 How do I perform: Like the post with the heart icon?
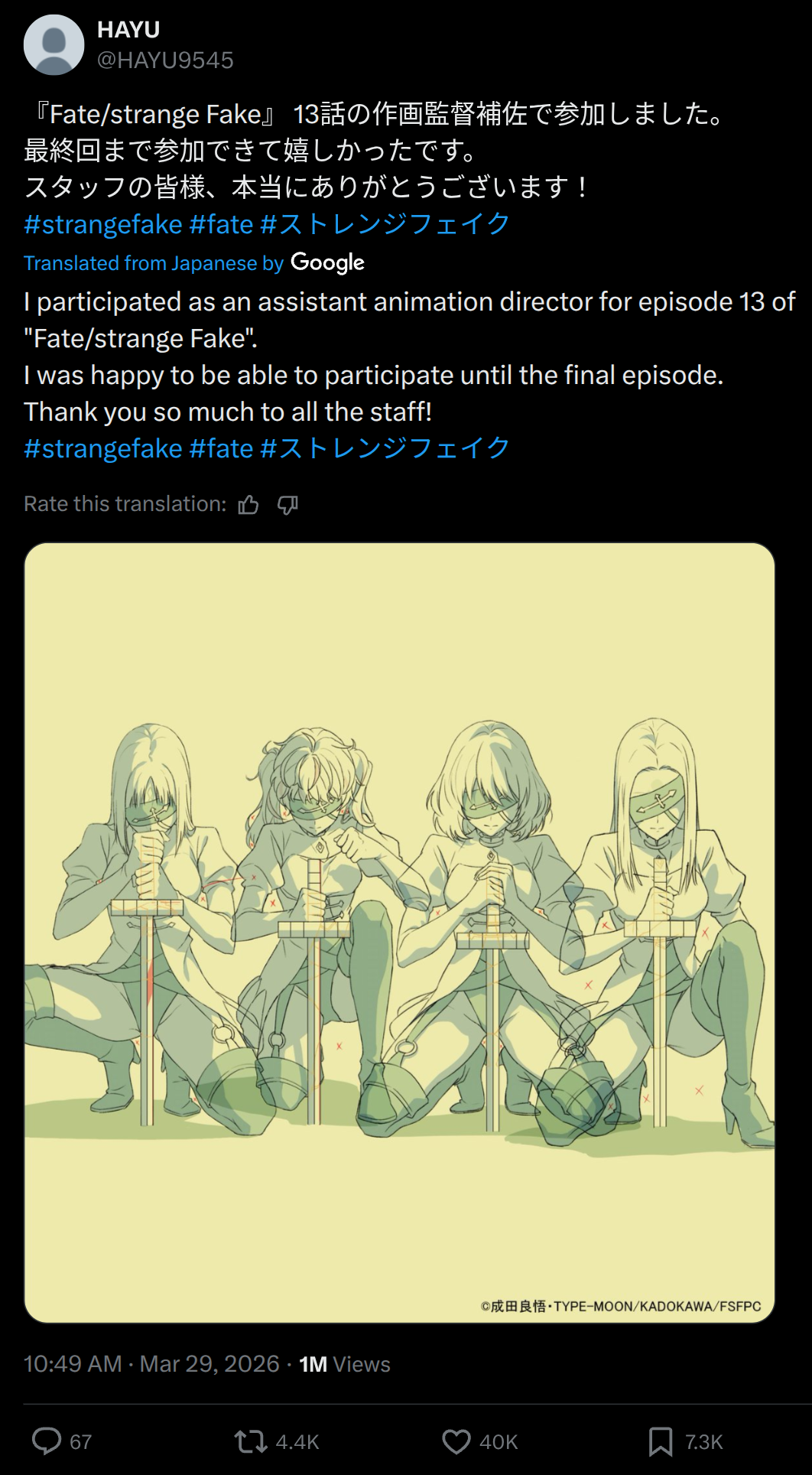456,1441
